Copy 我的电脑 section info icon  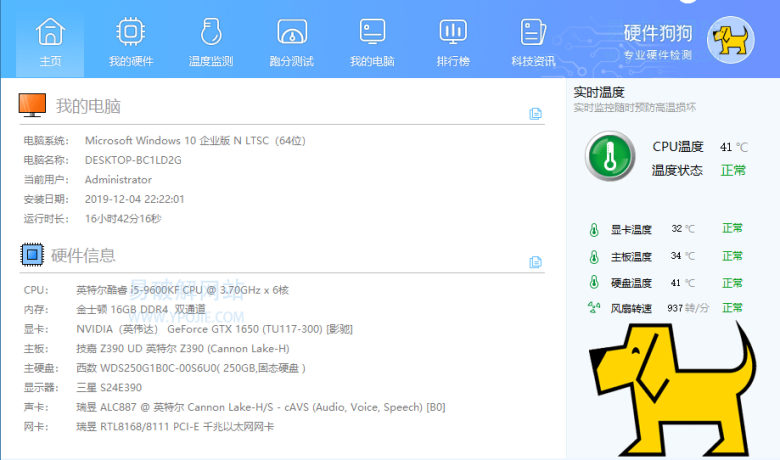(535, 114)
